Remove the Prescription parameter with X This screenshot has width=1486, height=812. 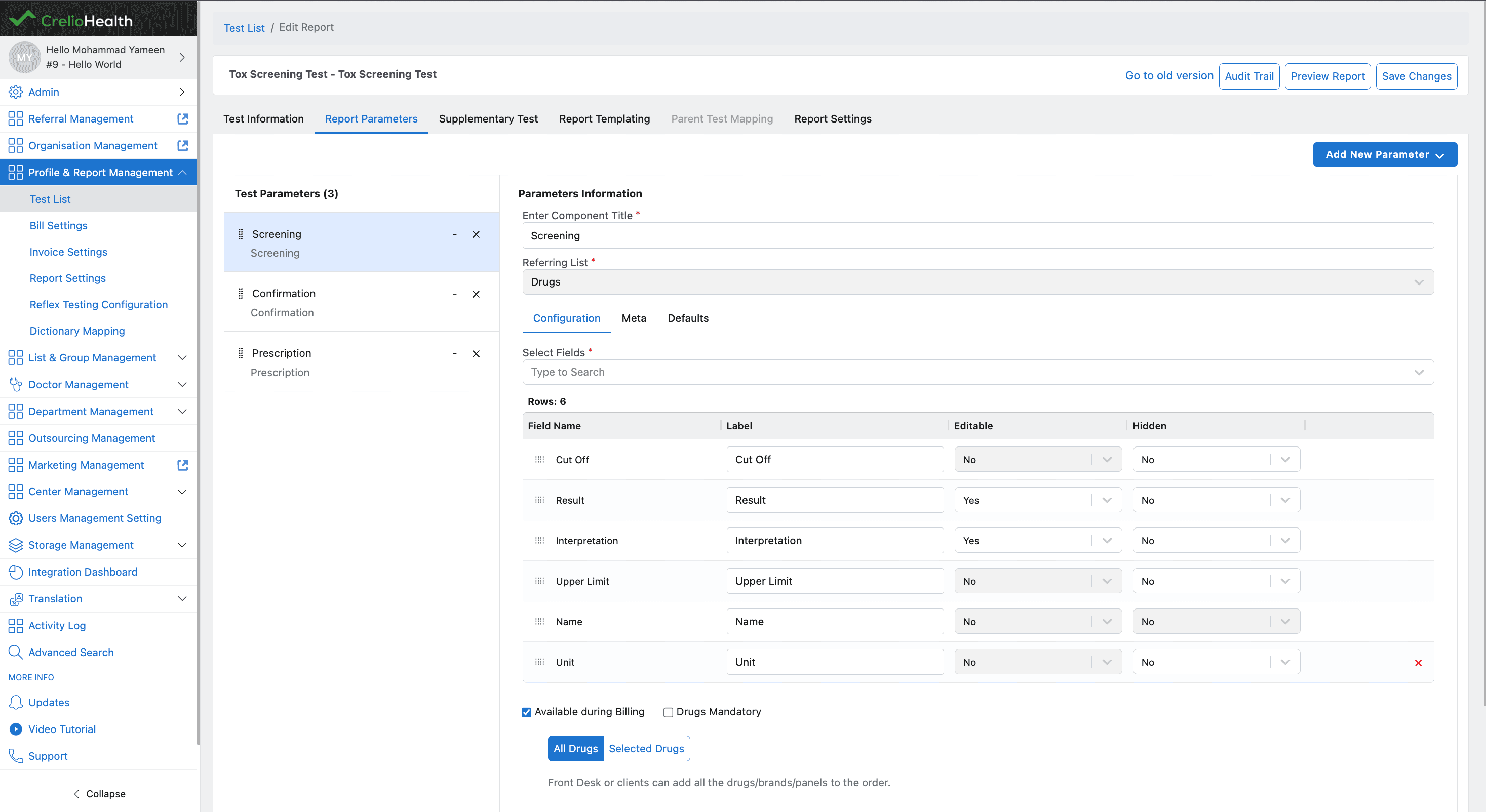[476, 353]
